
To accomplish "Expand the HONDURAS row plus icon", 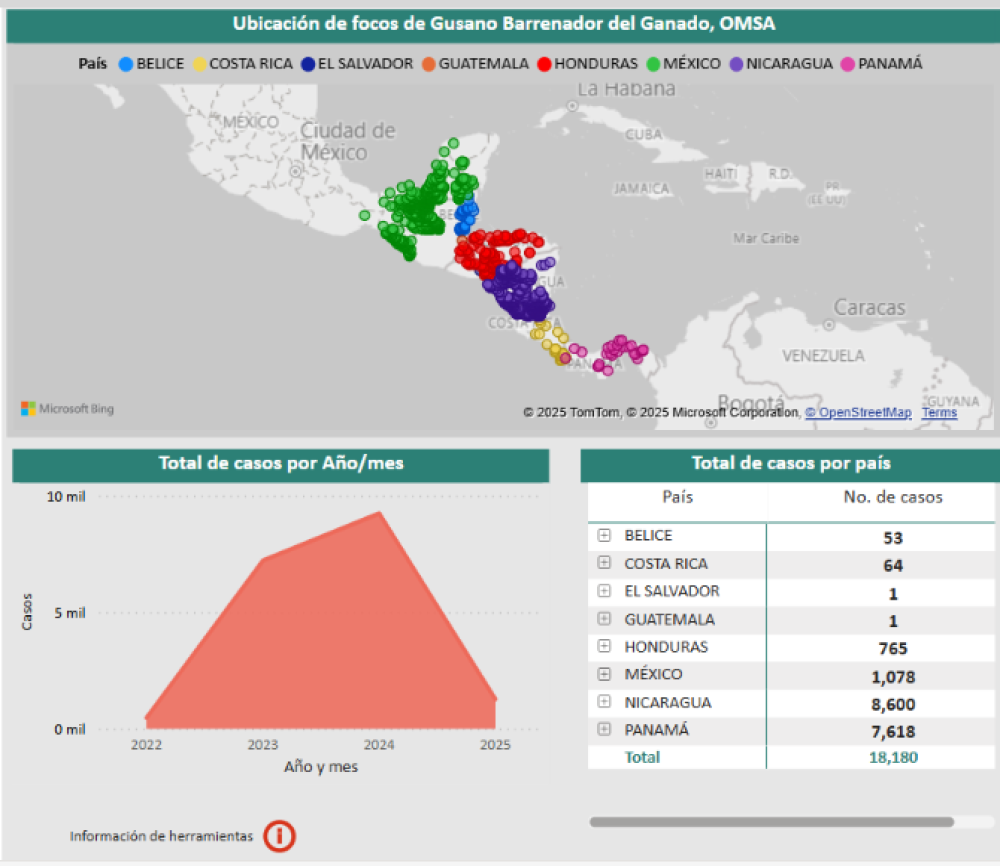I will tap(604, 646).
